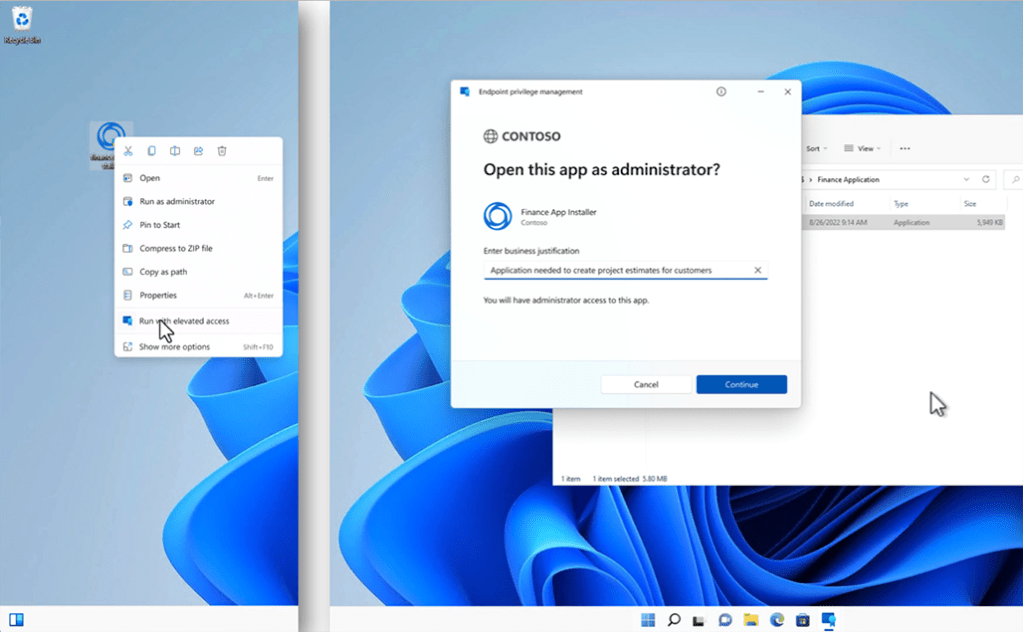The width and height of the screenshot is (1023, 632).
Task: Open Microsoft Edge from the taskbar
Action: pyautogui.click(x=776, y=620)
